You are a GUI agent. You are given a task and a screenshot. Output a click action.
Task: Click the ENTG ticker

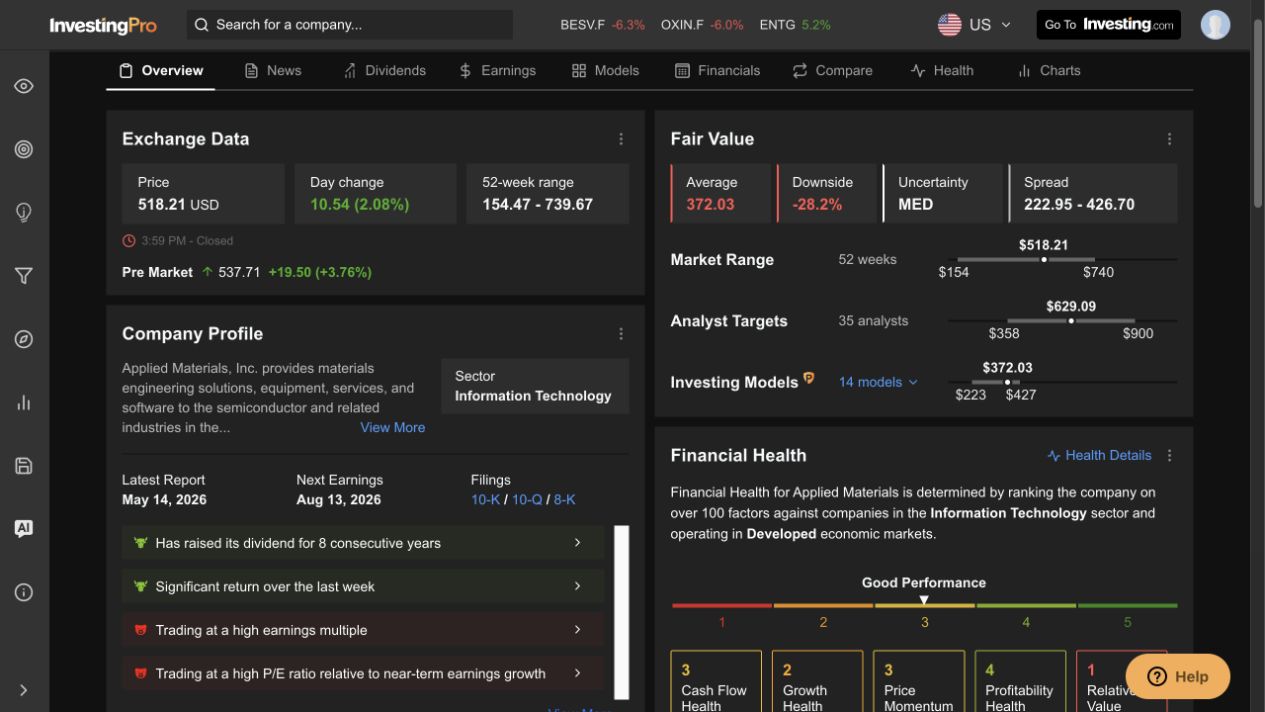point(795,25)
